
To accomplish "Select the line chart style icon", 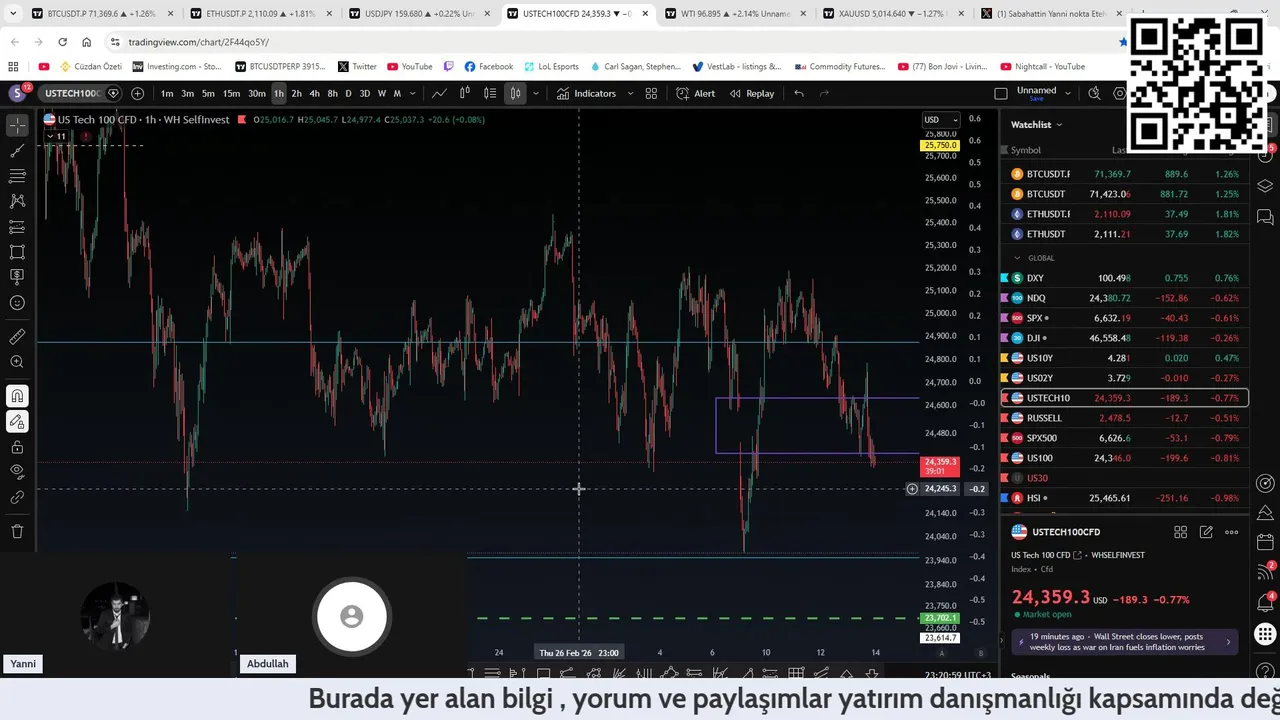I will coord(439,93).
